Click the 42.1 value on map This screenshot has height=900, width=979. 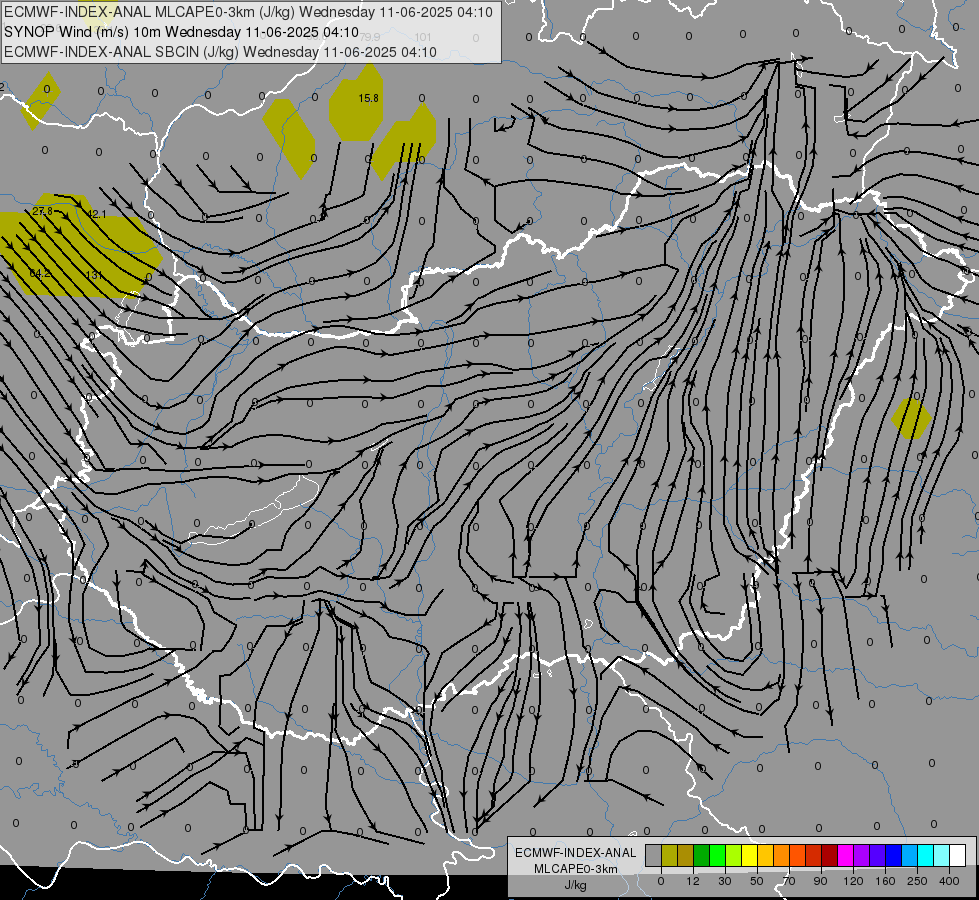96,214
